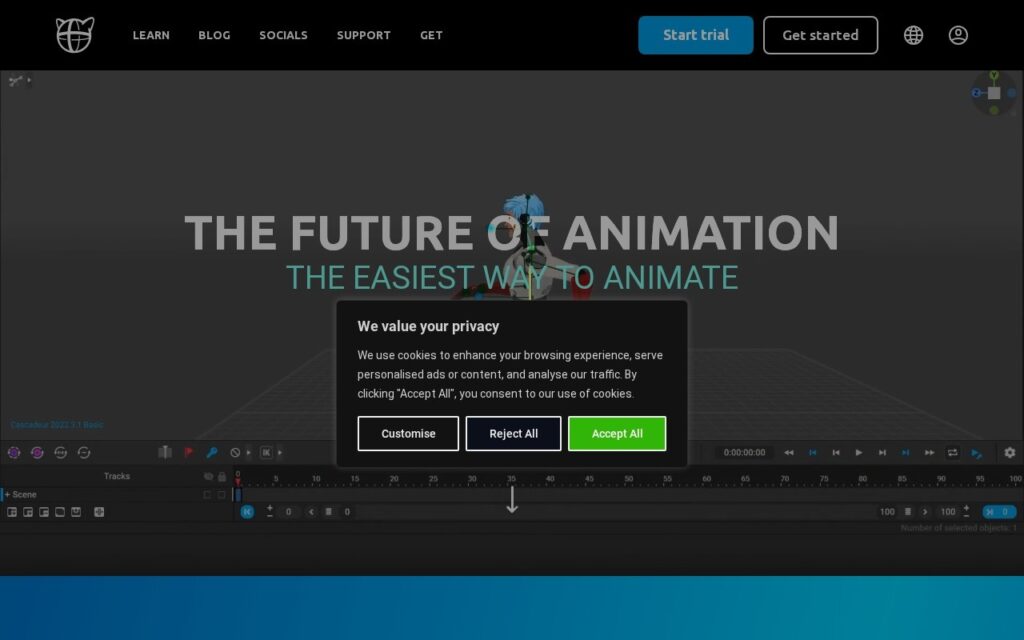
Task: Click the play button in the timeline
Action: coord(859,453)
